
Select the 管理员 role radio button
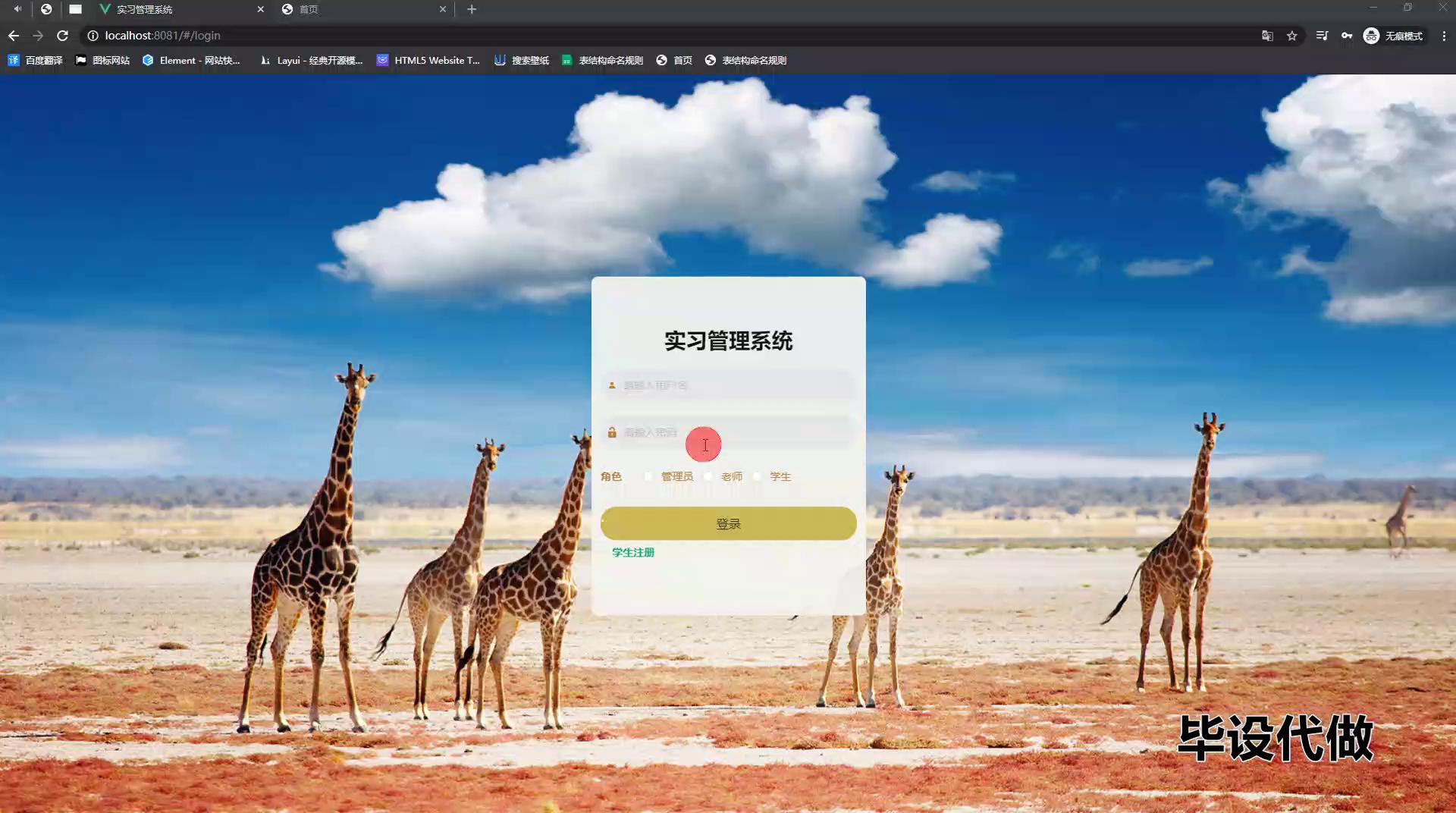pos(648,476)
